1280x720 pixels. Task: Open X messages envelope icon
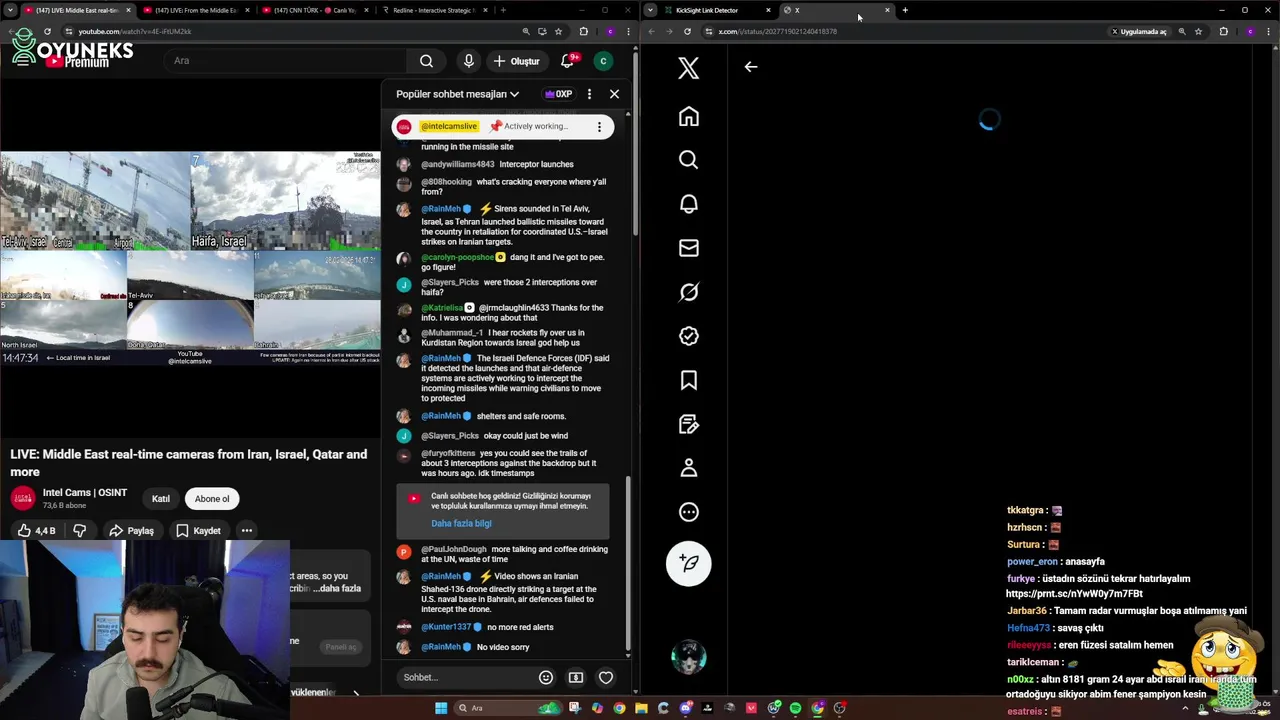click(688, 248)
